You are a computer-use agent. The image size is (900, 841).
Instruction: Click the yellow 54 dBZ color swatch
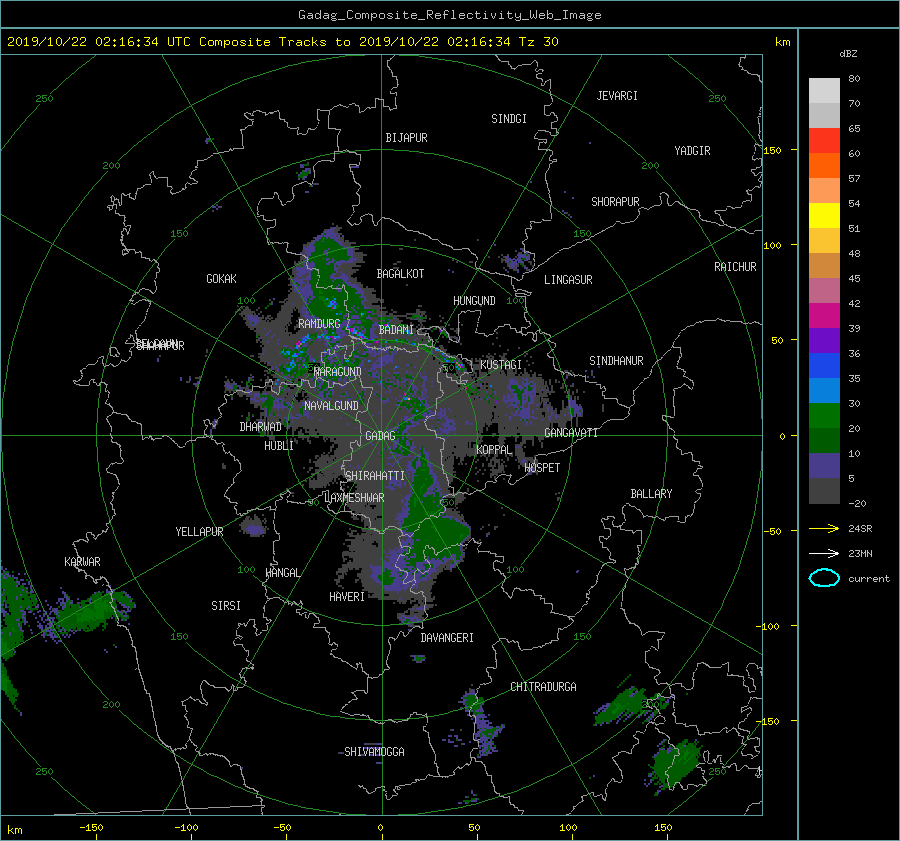(x=824, y=216)
